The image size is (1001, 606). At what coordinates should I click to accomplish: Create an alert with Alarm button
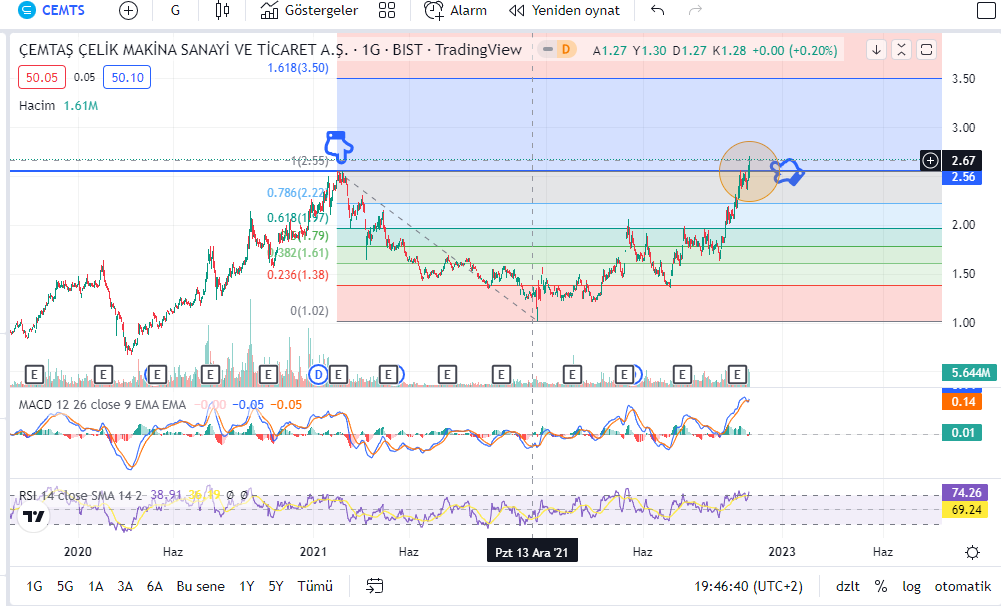pos(455,10)
